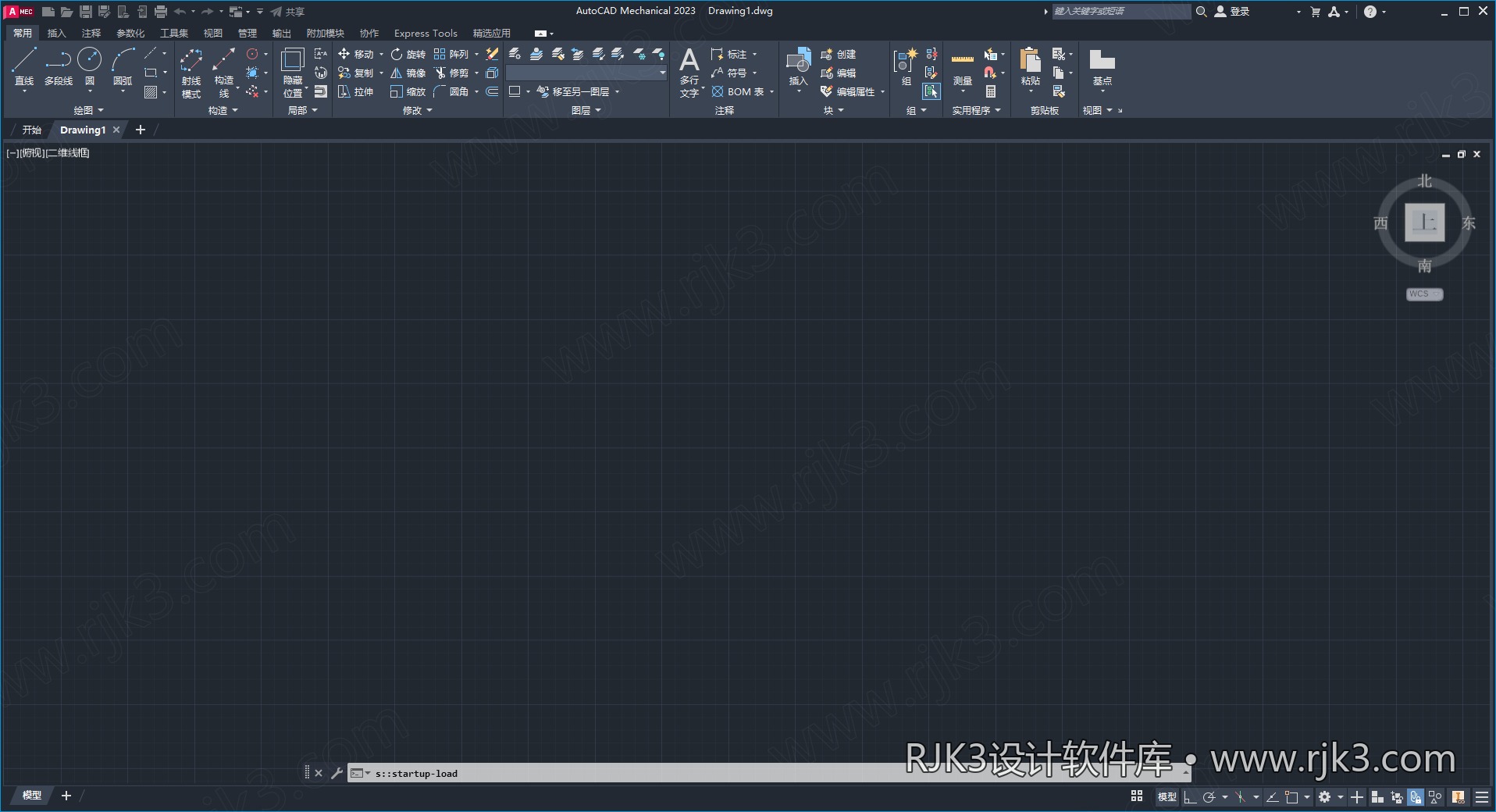The height and width of the screenshot is (812, 1496).
Task: Toggle ortho mode in status bar
Action: point(1190,797)
